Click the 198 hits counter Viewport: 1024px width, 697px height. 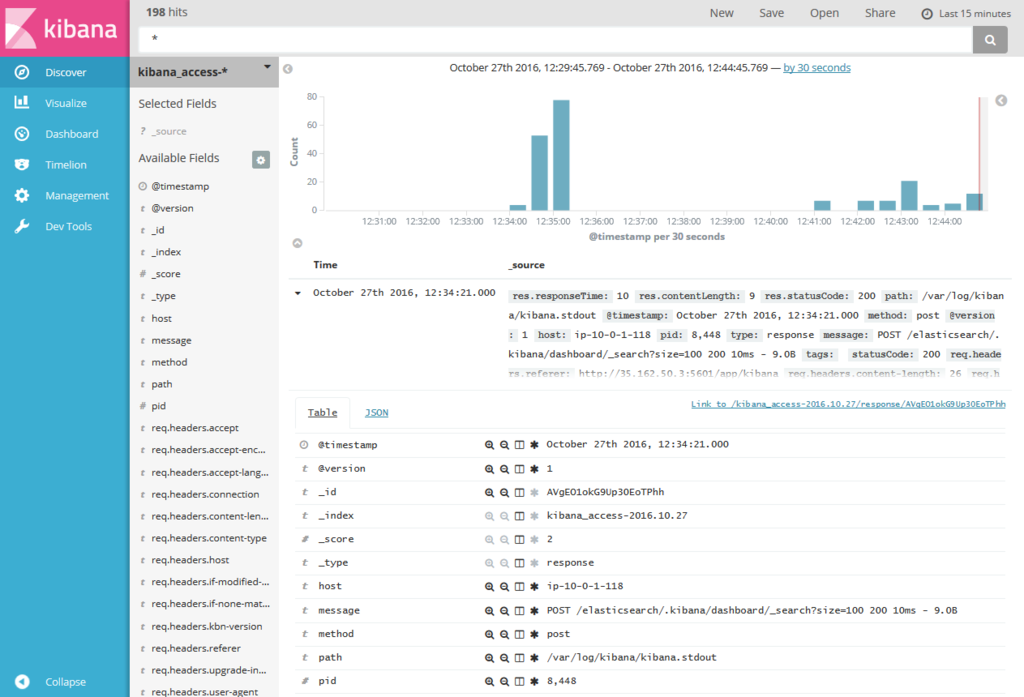point(167,12)
